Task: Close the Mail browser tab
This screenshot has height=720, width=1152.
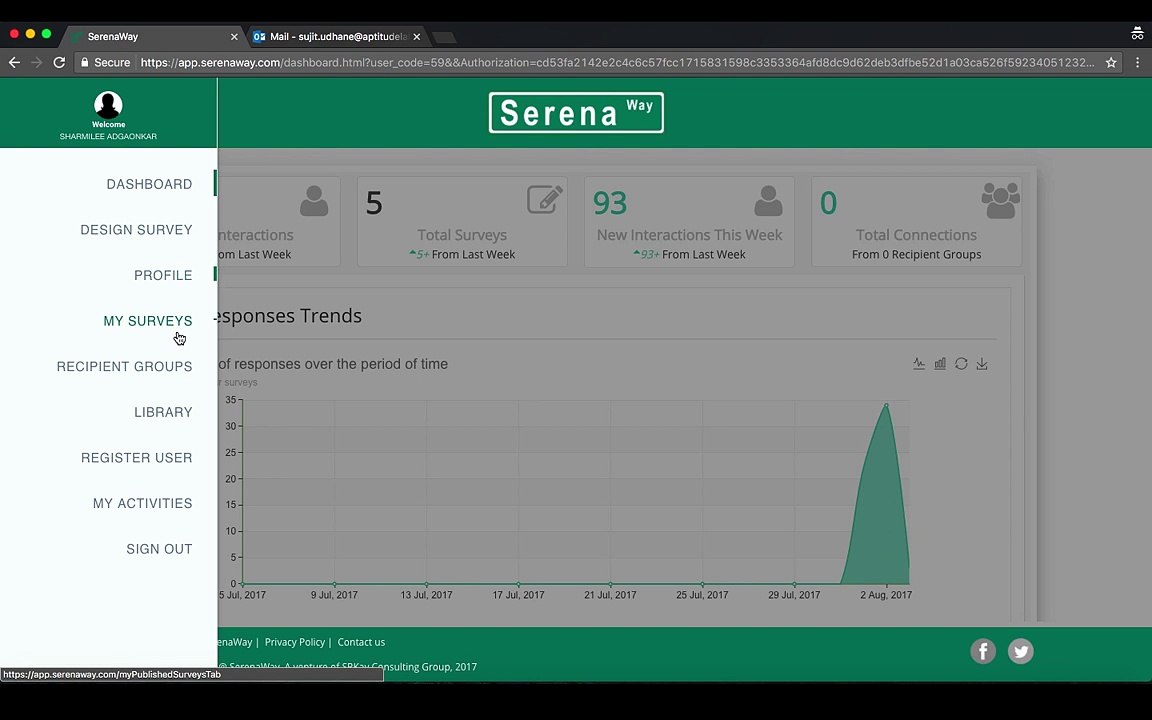Action: point(417,37)
